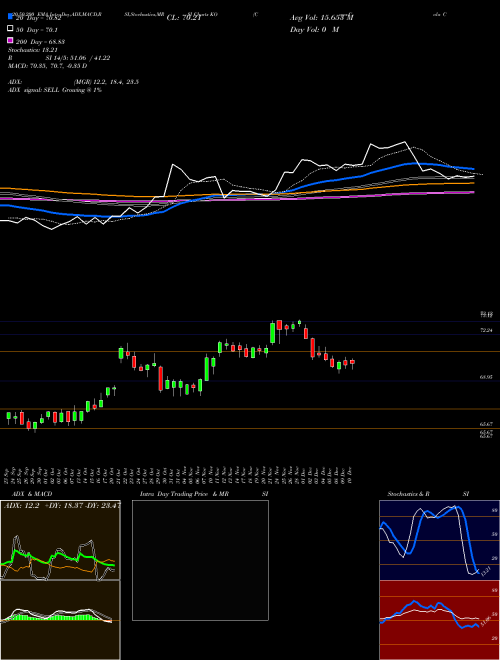Click the 'ADX: 12.2 +DY: 18.37' panel readout
500x660 pixels.
(62, 505)
